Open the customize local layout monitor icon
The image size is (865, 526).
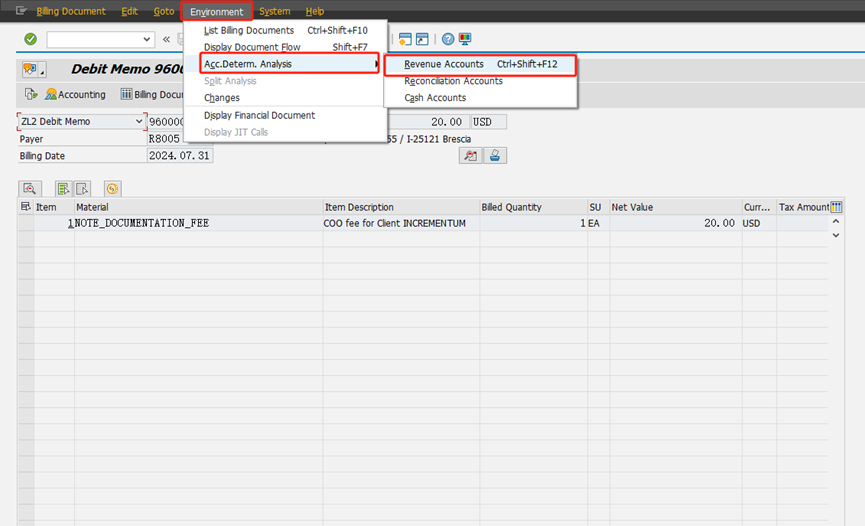pyautogui.click(x=465, y=39)
